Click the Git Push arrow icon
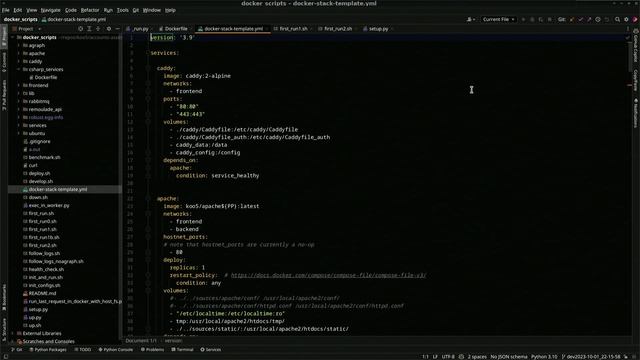 pos(589,19)
